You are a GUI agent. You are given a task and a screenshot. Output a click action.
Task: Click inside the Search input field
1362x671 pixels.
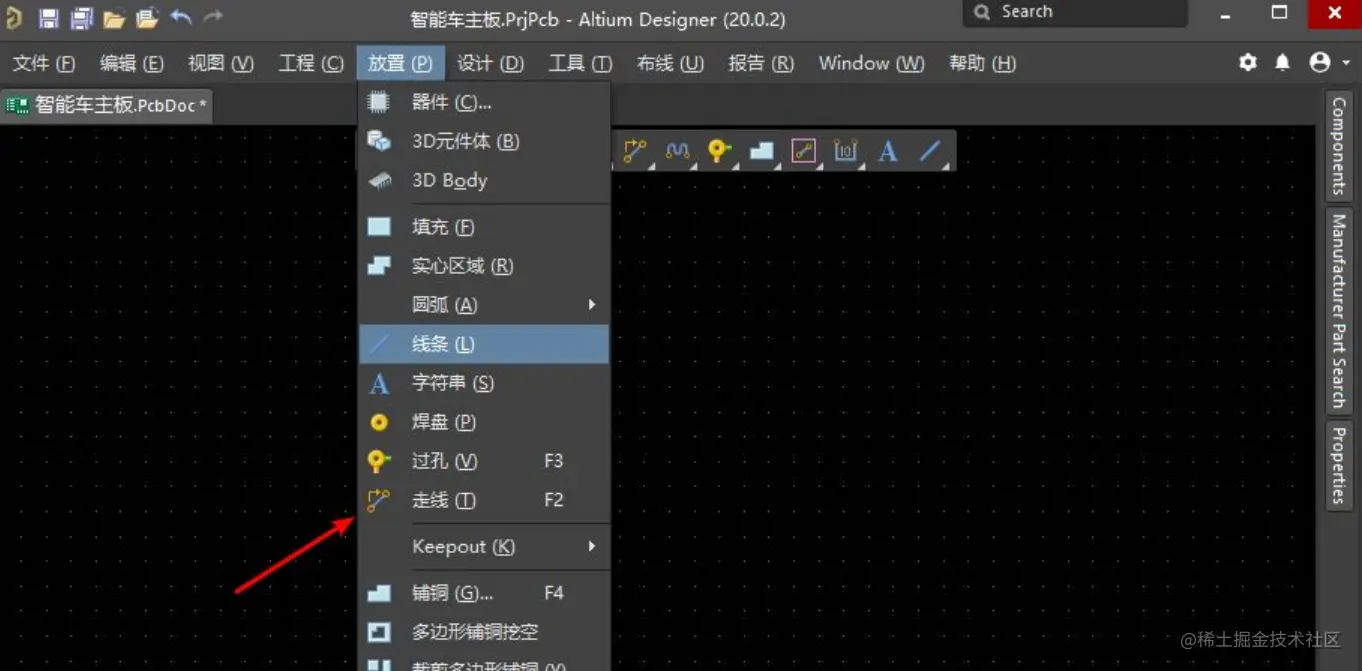(1075, 13)
